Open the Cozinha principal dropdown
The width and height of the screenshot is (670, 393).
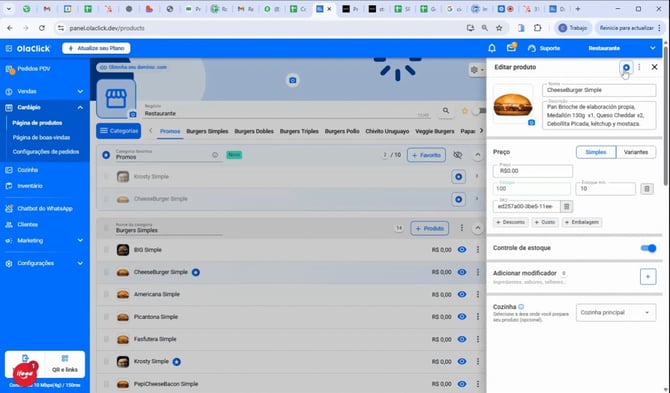click(x=616, y=313)
